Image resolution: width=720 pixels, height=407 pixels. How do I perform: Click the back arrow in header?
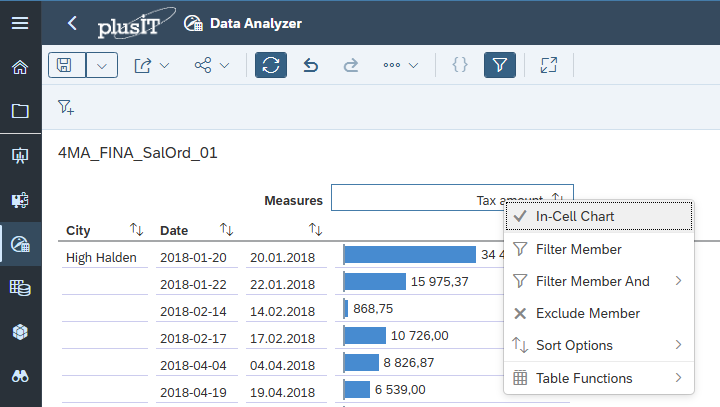pos(72,23)
